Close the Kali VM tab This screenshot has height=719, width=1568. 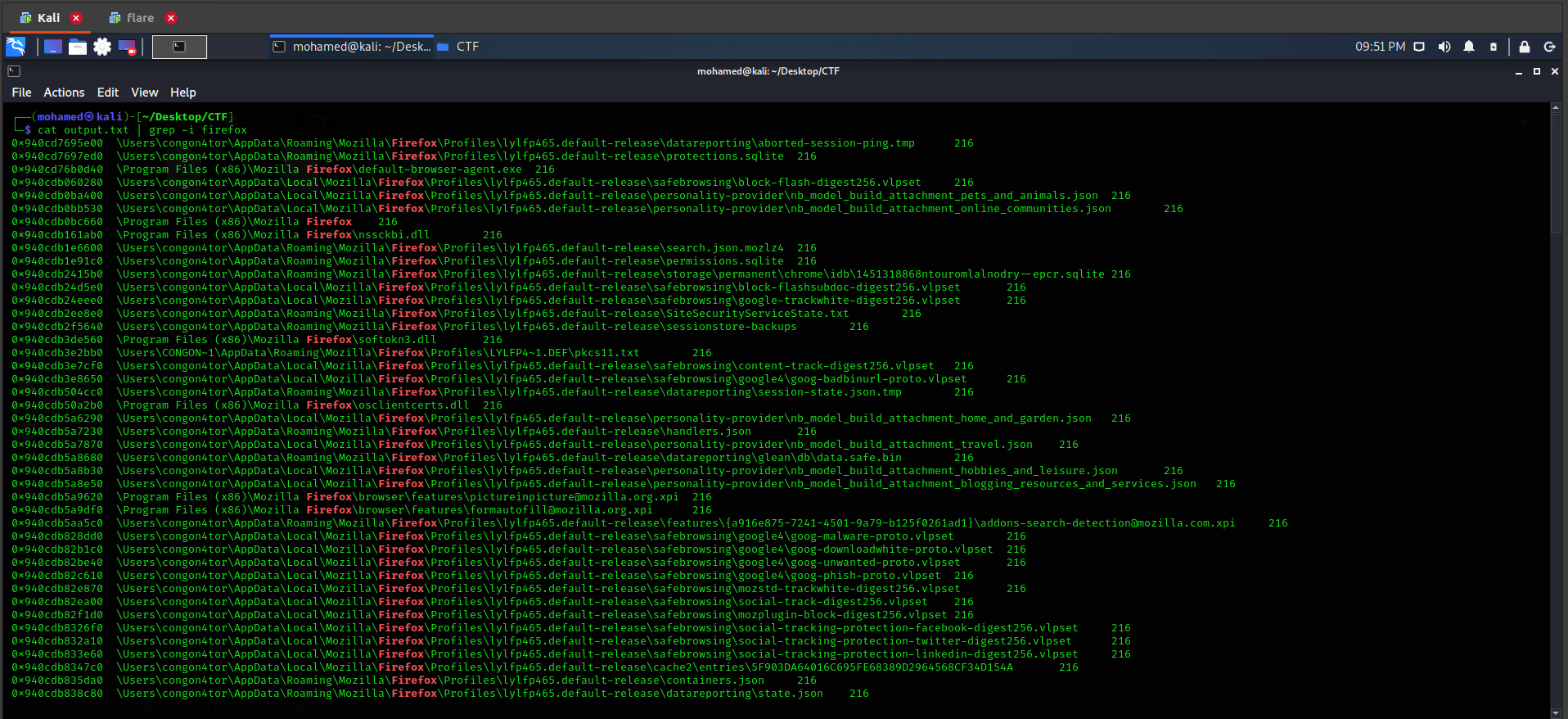pyautogui.click(x=76, y=18)
